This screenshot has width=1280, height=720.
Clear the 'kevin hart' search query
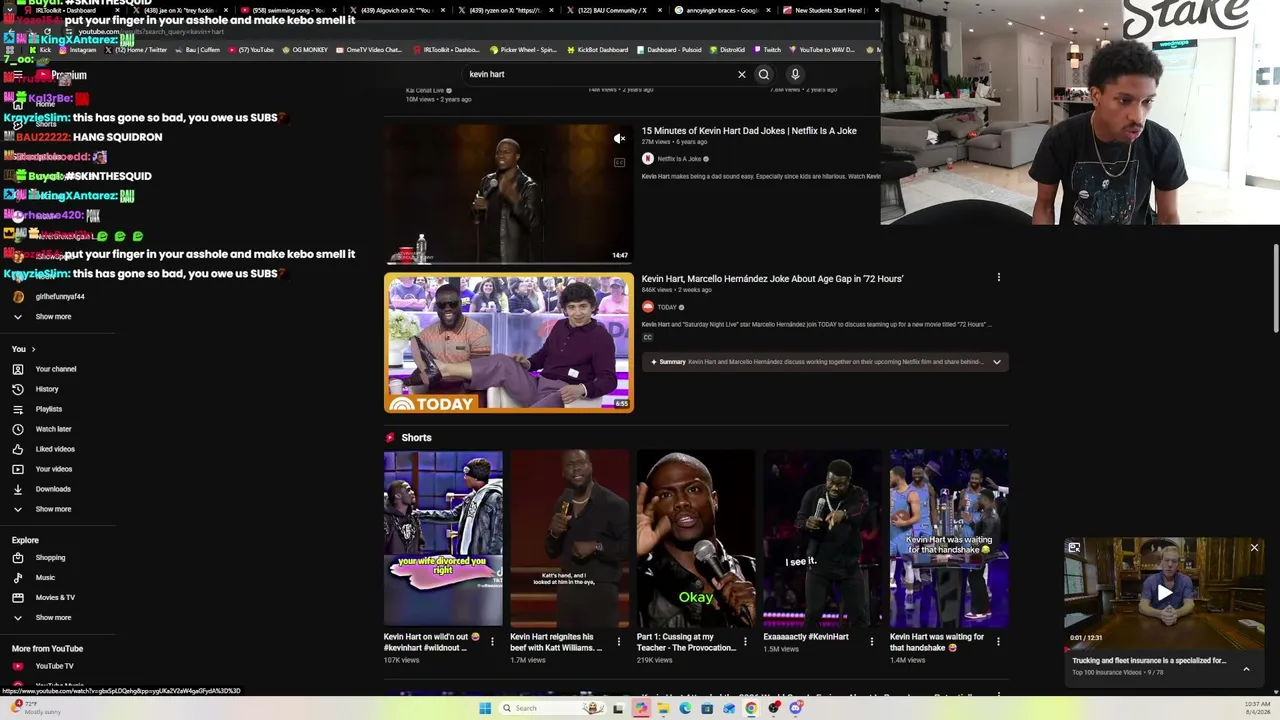point(741,74)
